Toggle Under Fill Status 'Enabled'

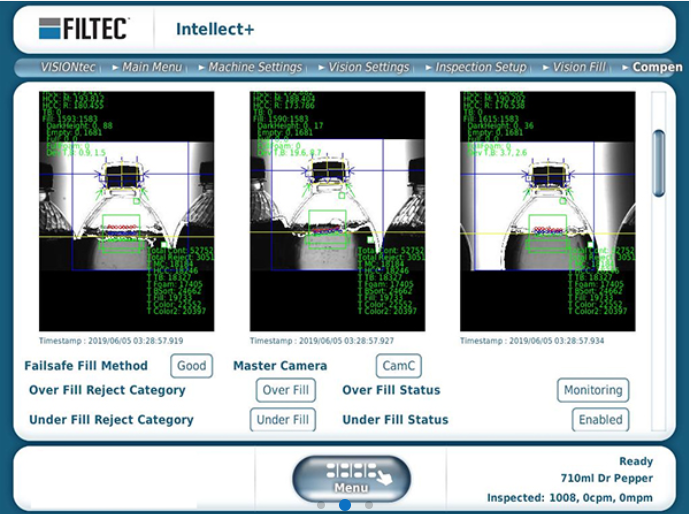click(600, 420)
